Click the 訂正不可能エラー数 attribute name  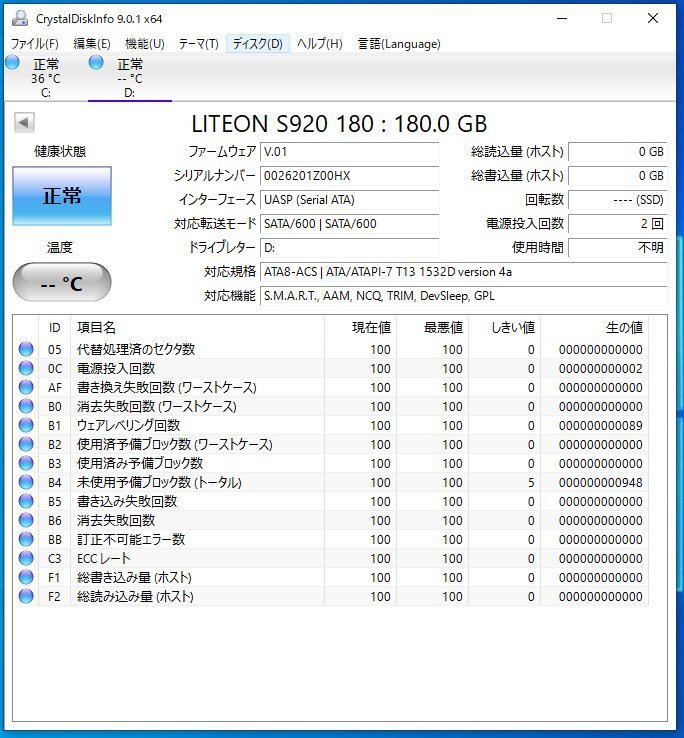pos(131,539)
